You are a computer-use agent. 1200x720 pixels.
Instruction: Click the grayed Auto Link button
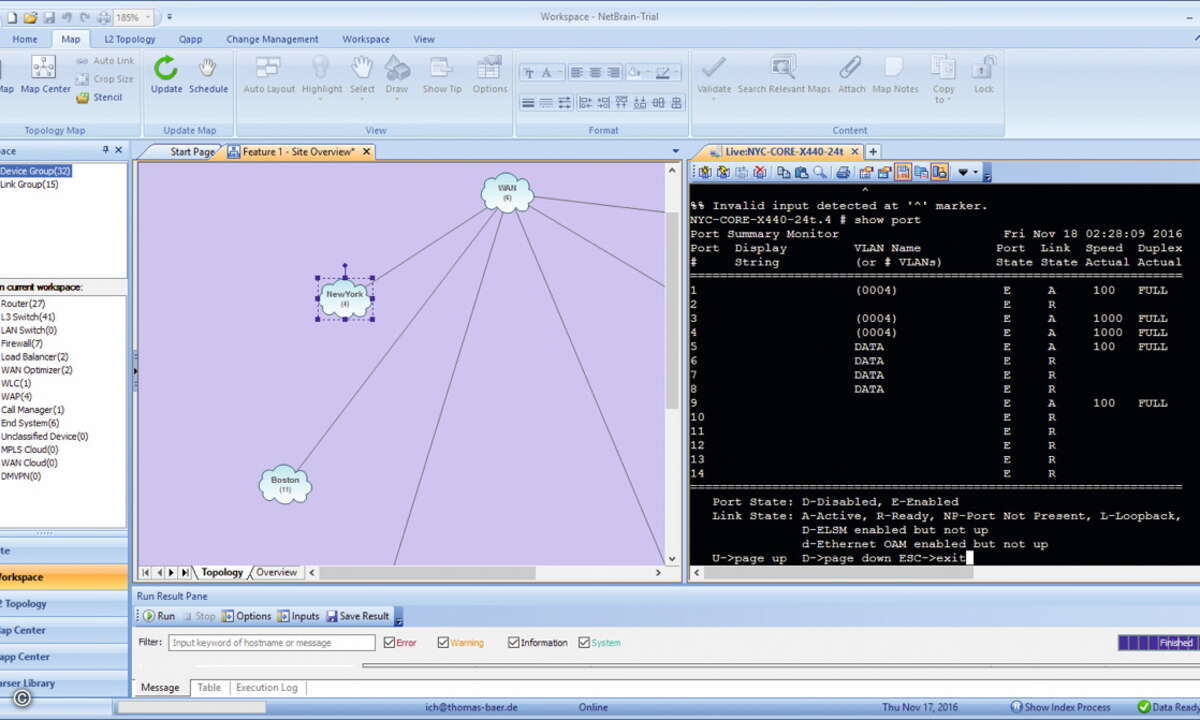pyautogui.click(x=105, y=61)
